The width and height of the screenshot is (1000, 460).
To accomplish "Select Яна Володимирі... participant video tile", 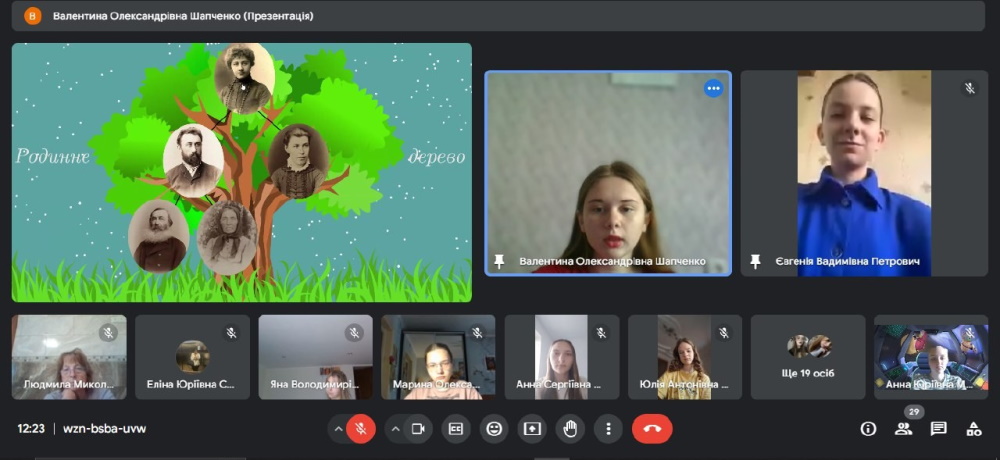I will (x=315, y=357).
